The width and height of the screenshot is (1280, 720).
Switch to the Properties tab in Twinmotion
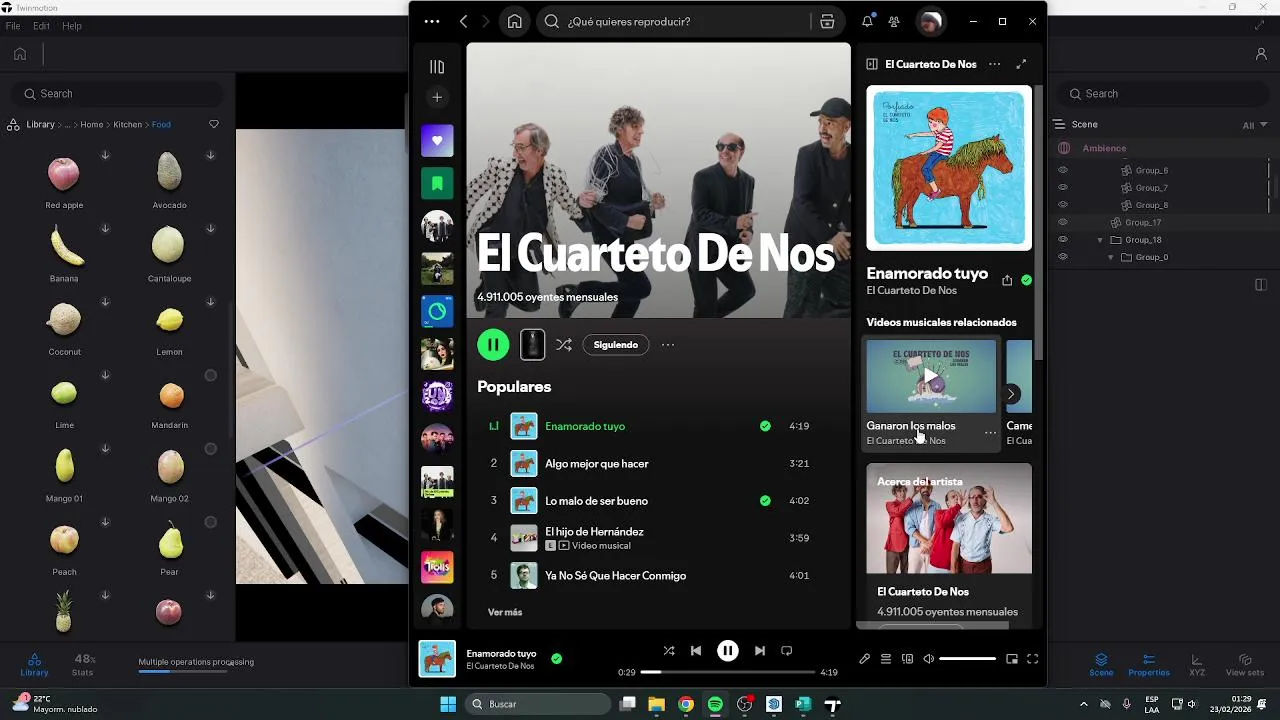pyautogui.click(x=1149, y=665)
